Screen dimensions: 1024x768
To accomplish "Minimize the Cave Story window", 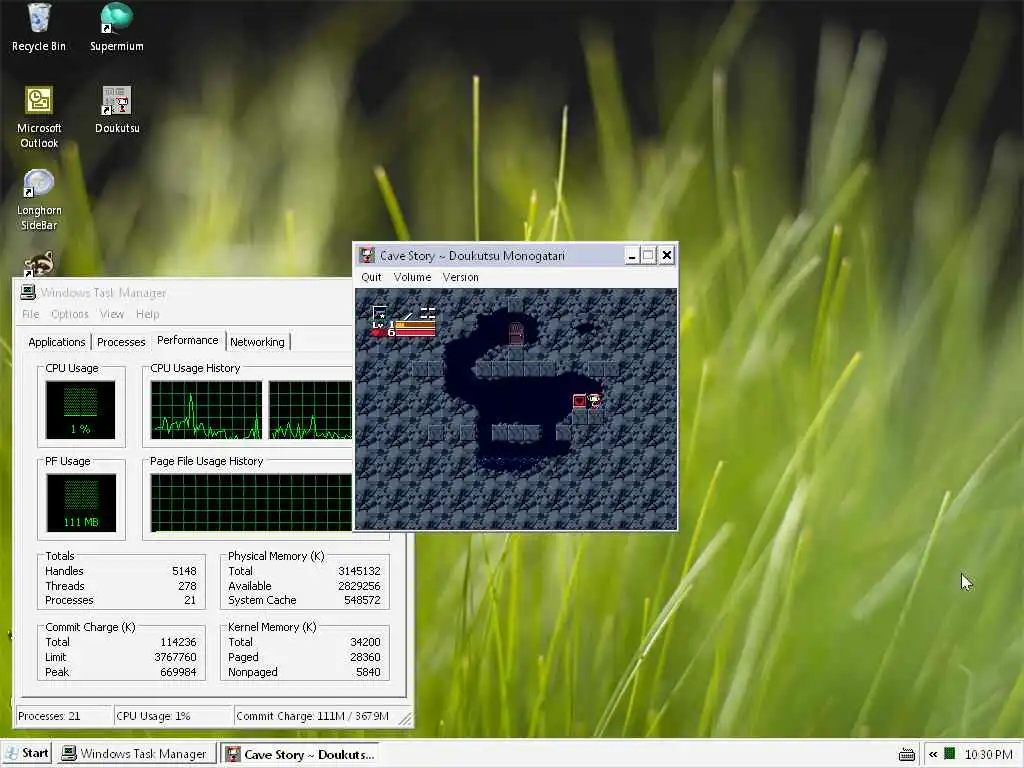I will point(632,255).
